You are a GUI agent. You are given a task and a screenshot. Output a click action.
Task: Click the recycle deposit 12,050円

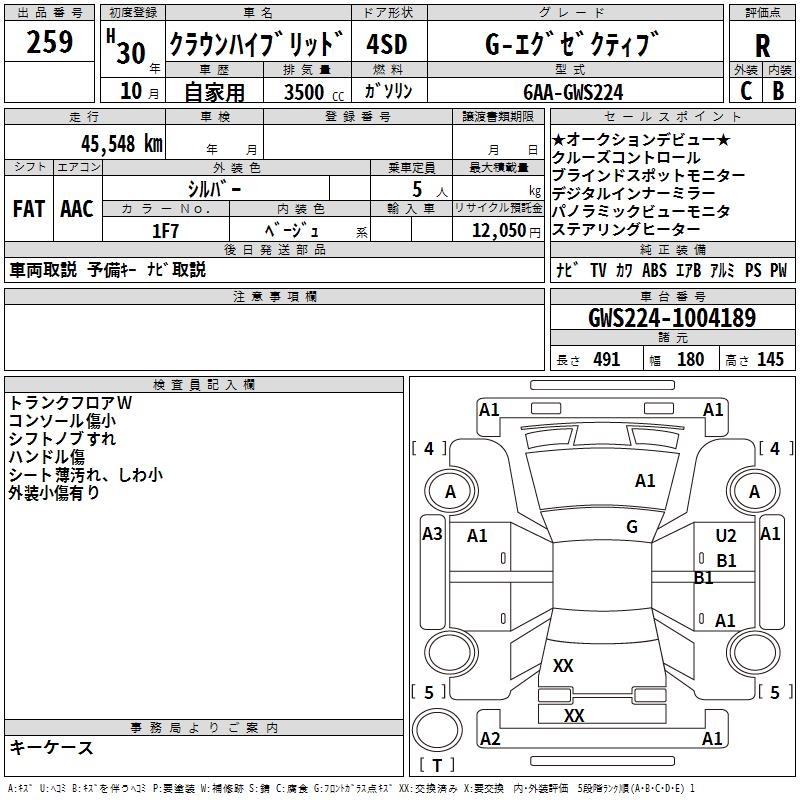tap(506, 231)
